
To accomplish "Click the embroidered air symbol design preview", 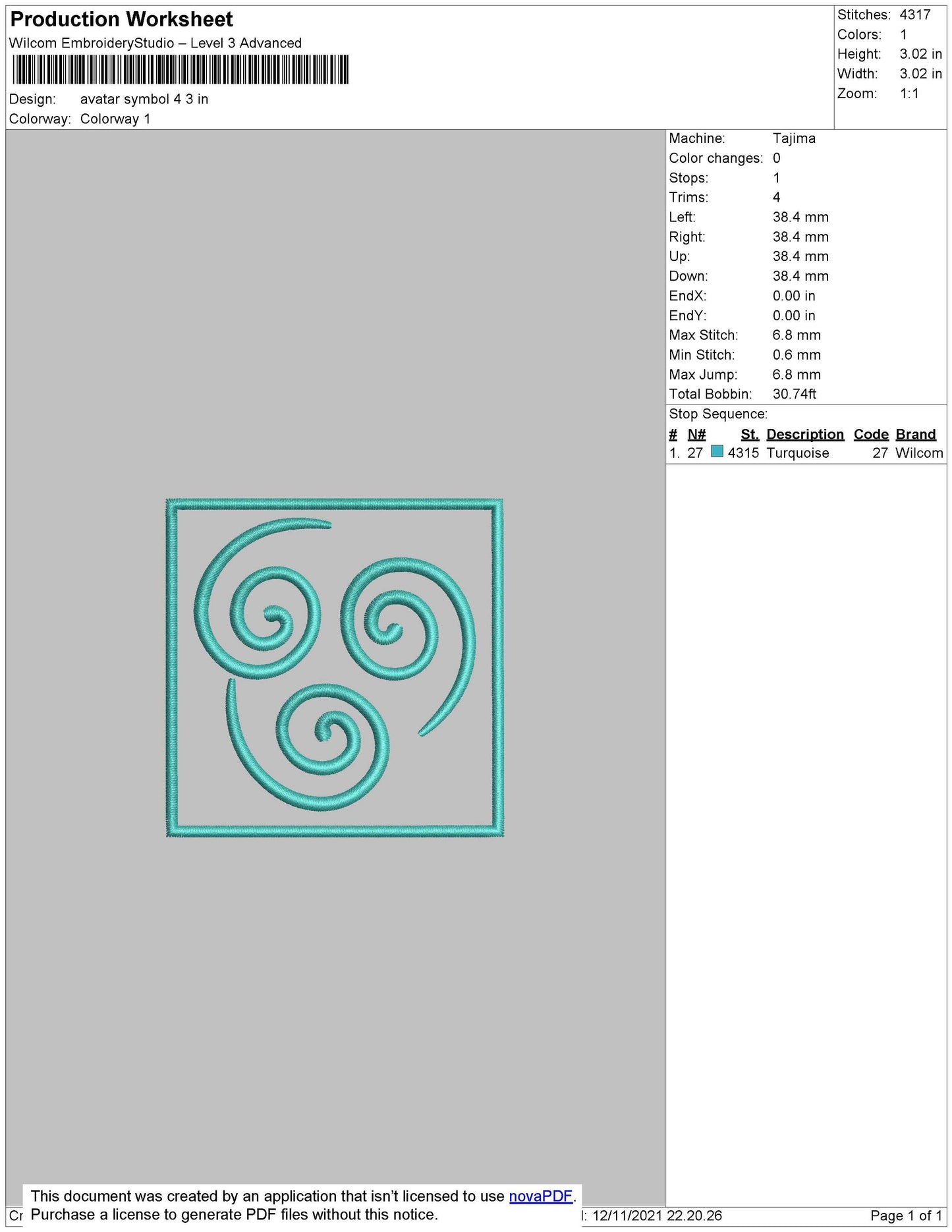I will (x=335, y=668).
